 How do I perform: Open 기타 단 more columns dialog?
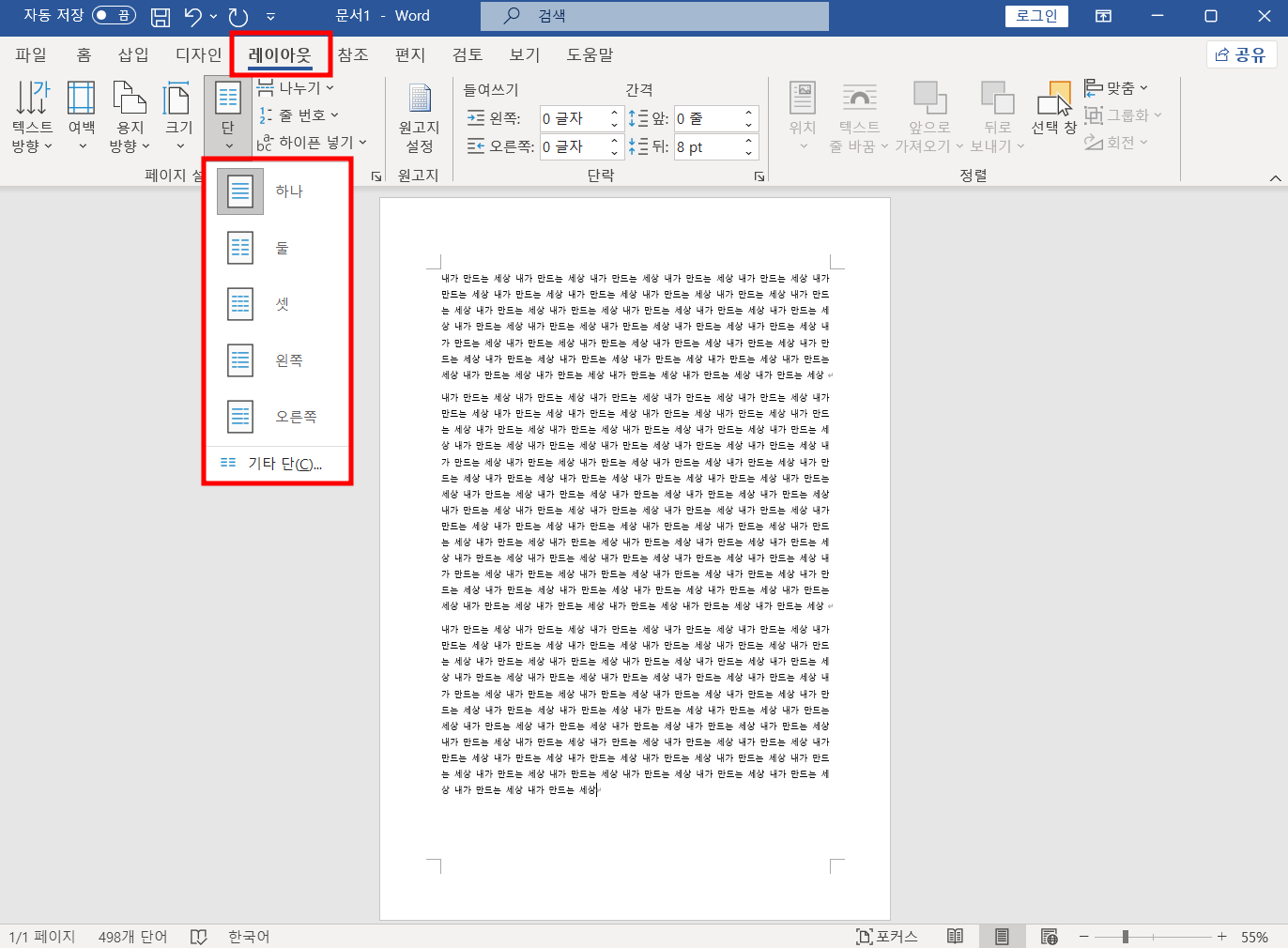[277, 464]
